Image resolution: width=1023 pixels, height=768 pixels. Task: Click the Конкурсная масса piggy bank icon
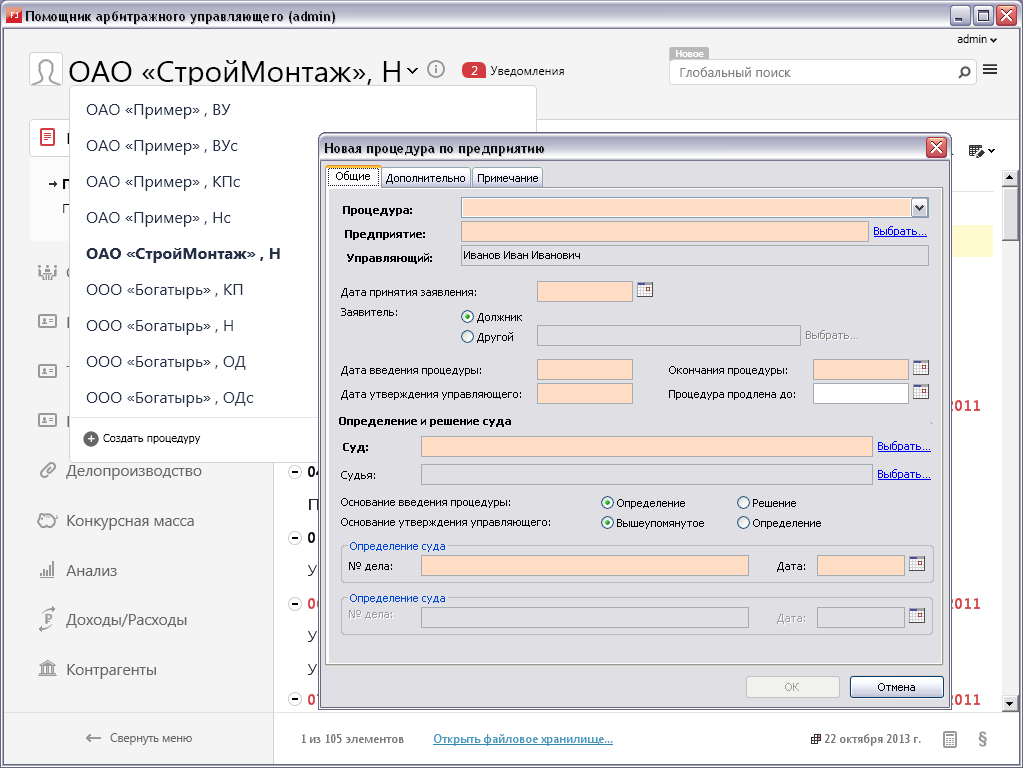coord(47,521)
